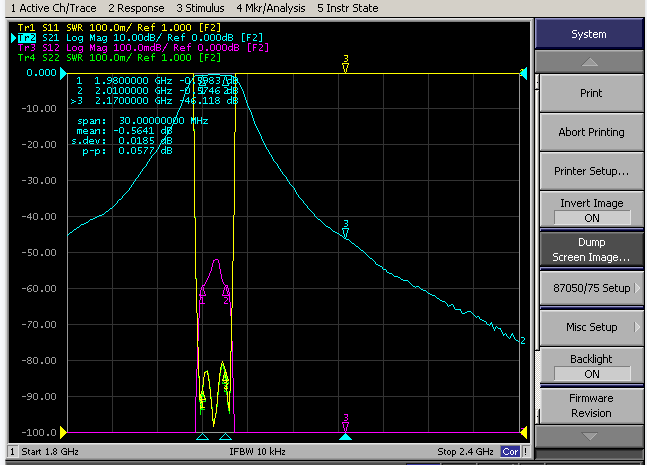The height and width of the screenshot is (465, 647).
Task: Open the Instr State menu
Action: pyautogui.click(x=348, y=8)
